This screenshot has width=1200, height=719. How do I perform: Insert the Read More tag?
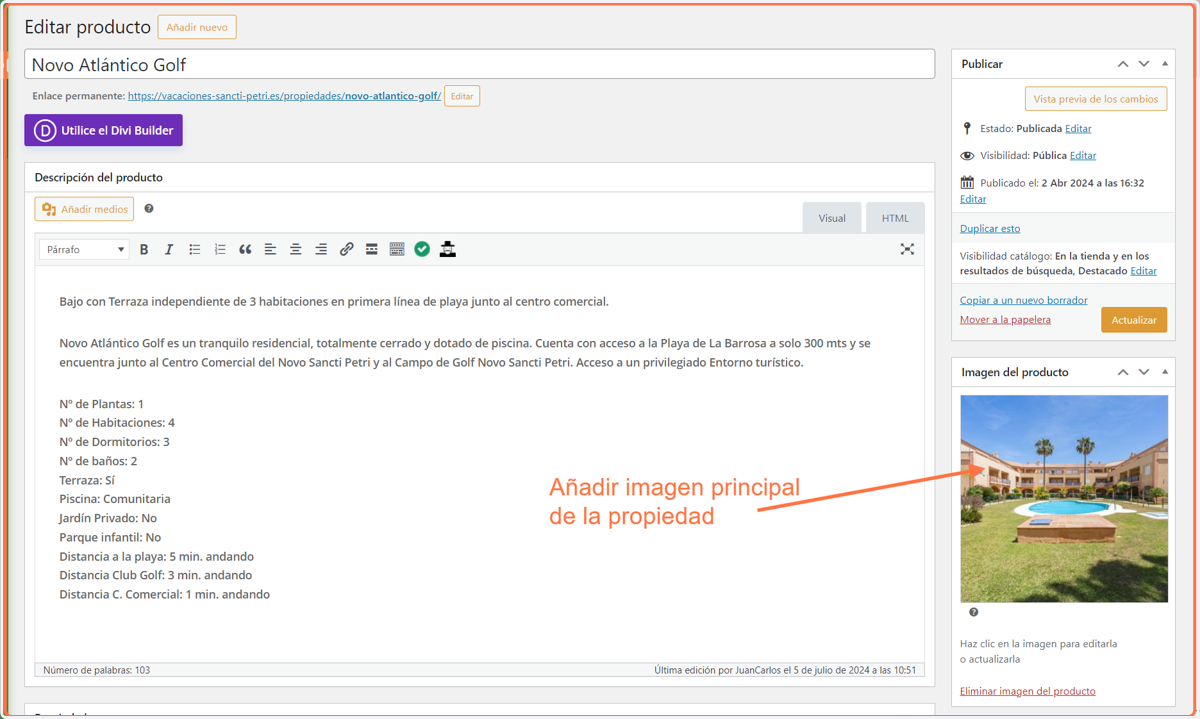click(371, 249)
